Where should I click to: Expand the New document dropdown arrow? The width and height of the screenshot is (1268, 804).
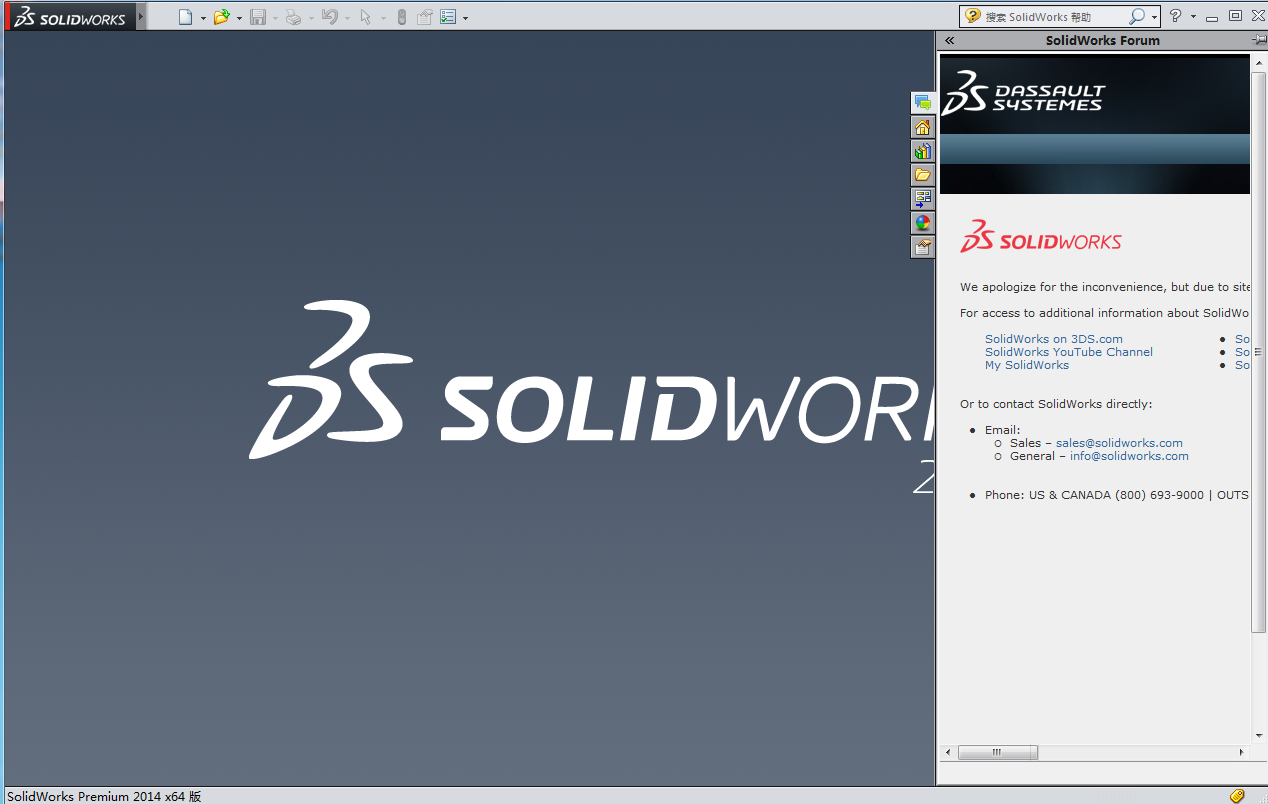(x=203, y=18)
